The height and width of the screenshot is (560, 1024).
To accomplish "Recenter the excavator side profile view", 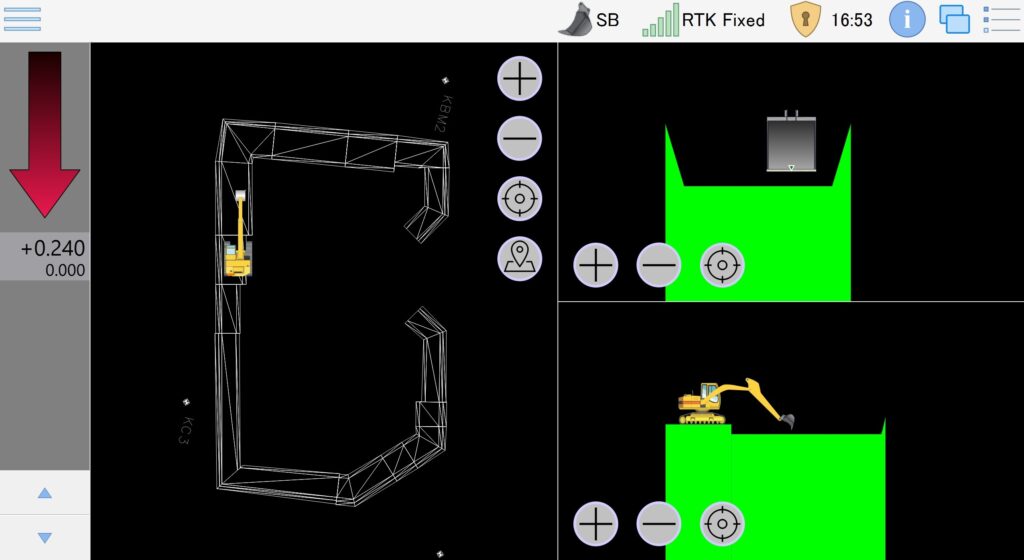I will 722,523.
